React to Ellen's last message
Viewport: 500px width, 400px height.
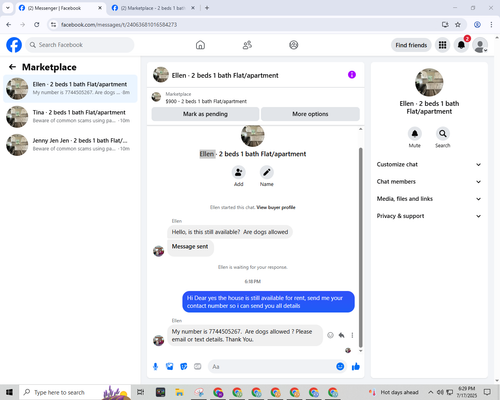click(330, 335)
